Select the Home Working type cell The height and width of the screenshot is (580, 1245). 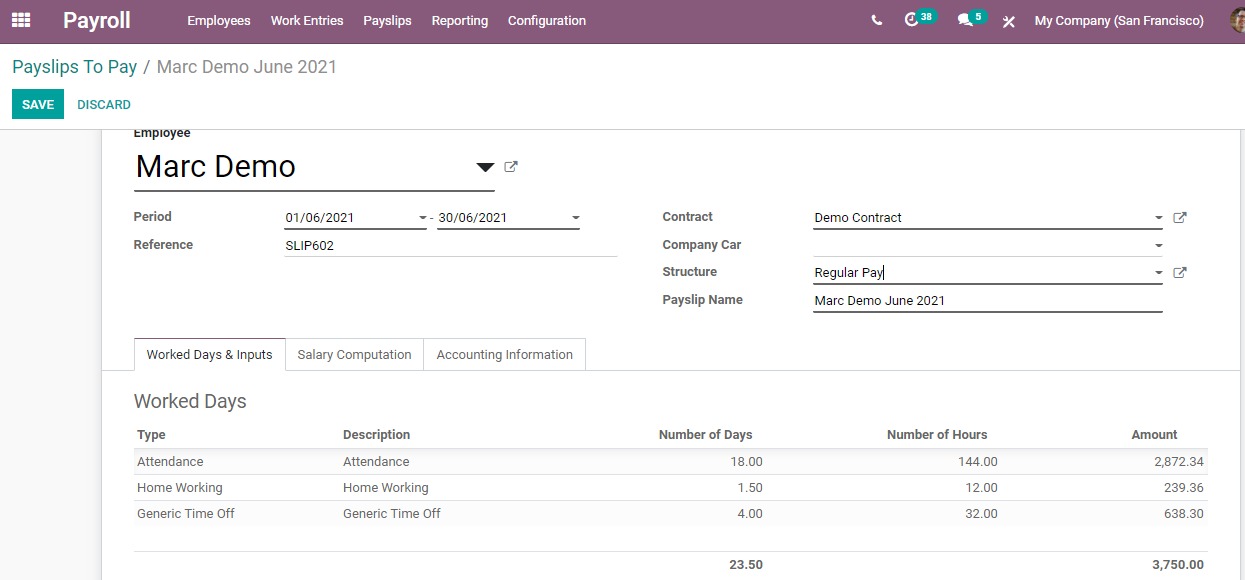coord(180,488)
